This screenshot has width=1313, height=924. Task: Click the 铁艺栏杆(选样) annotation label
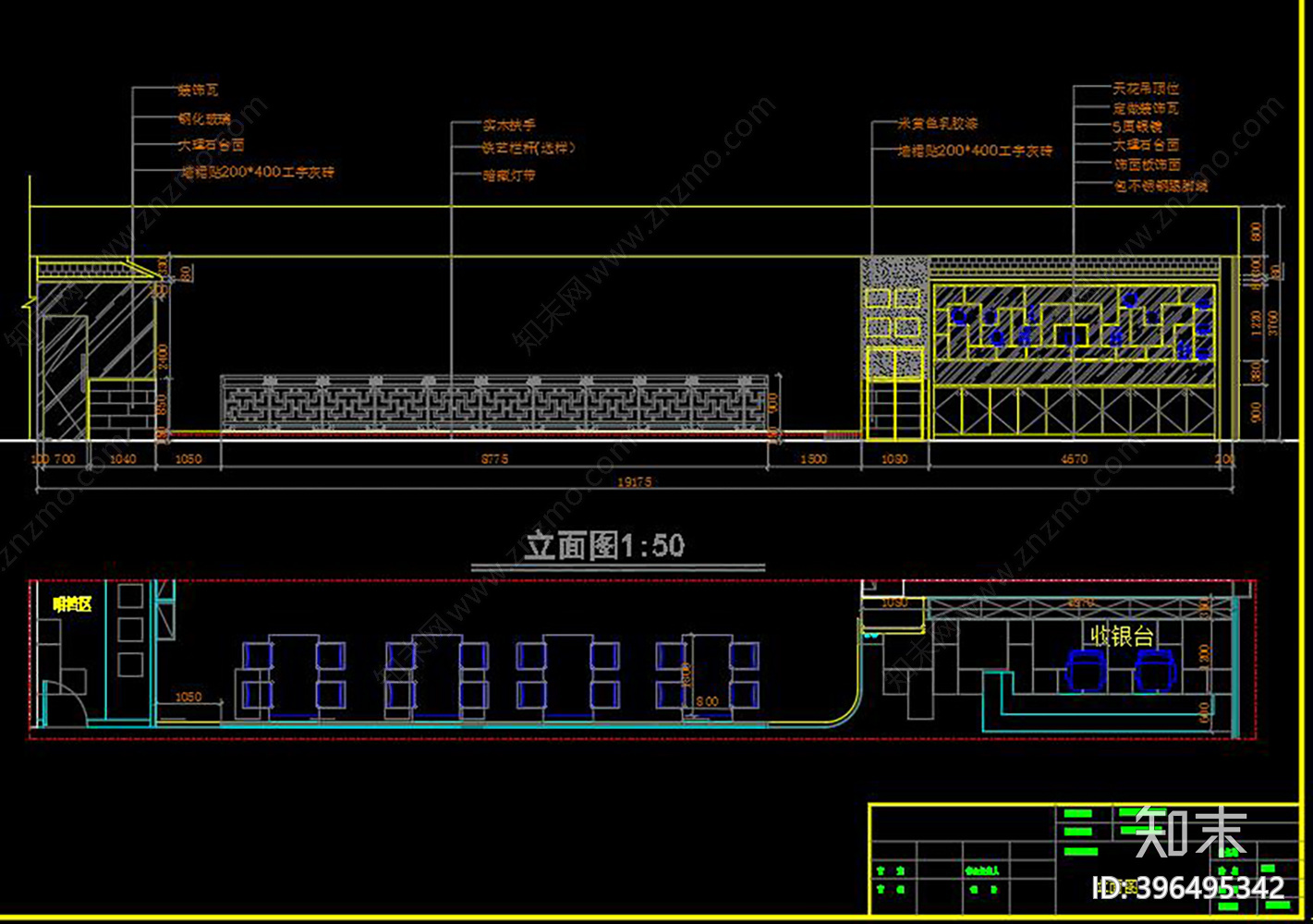[x=529, y=148]
